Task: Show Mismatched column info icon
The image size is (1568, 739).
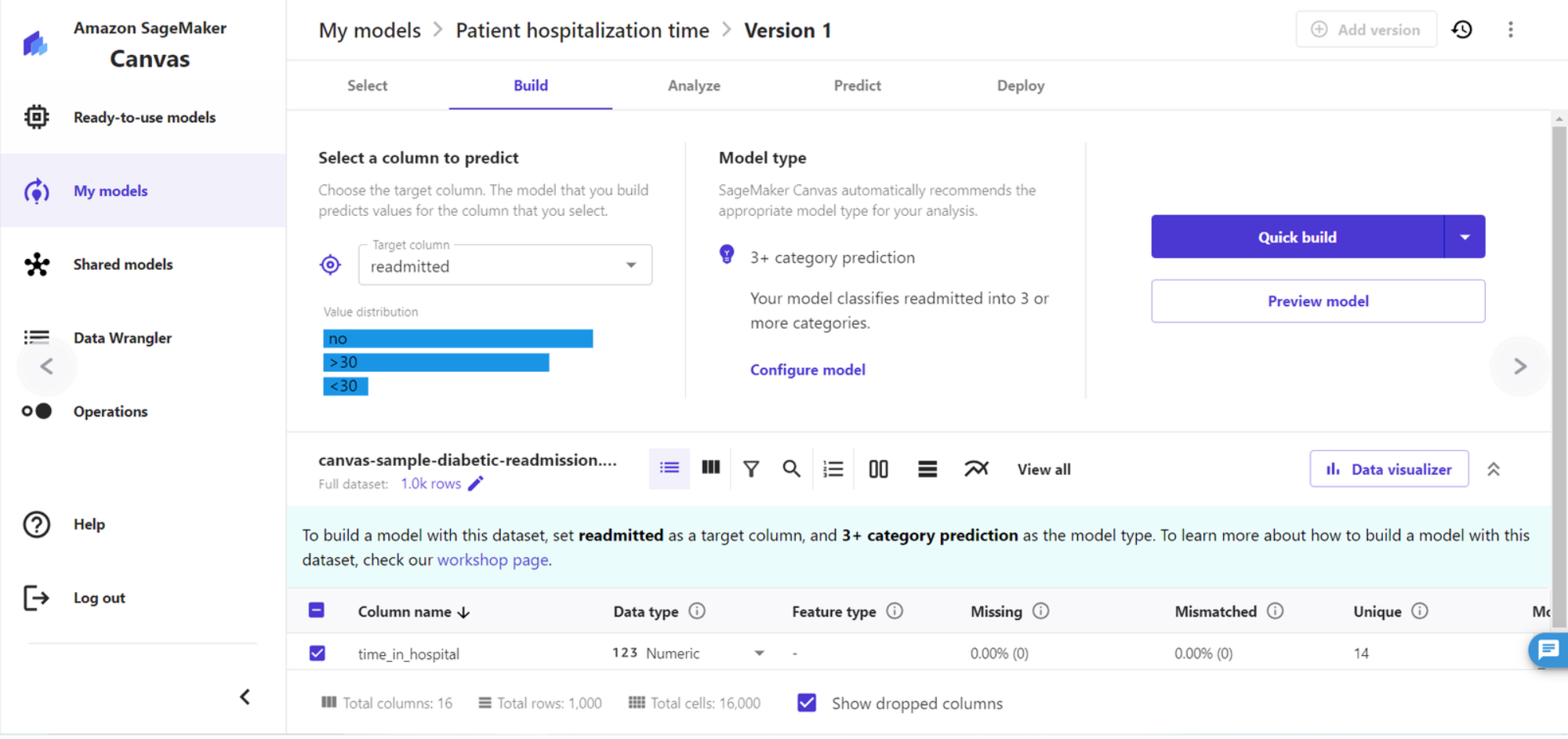Action: click(1275, 611)
